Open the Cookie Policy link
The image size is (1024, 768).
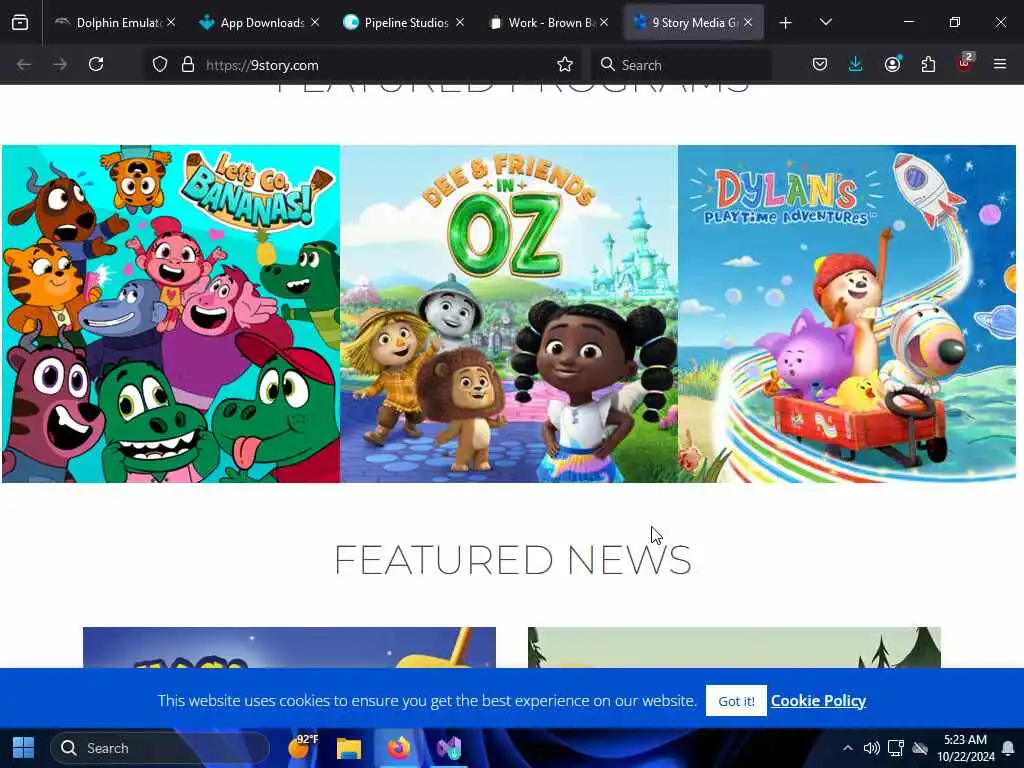coord(818,701)
